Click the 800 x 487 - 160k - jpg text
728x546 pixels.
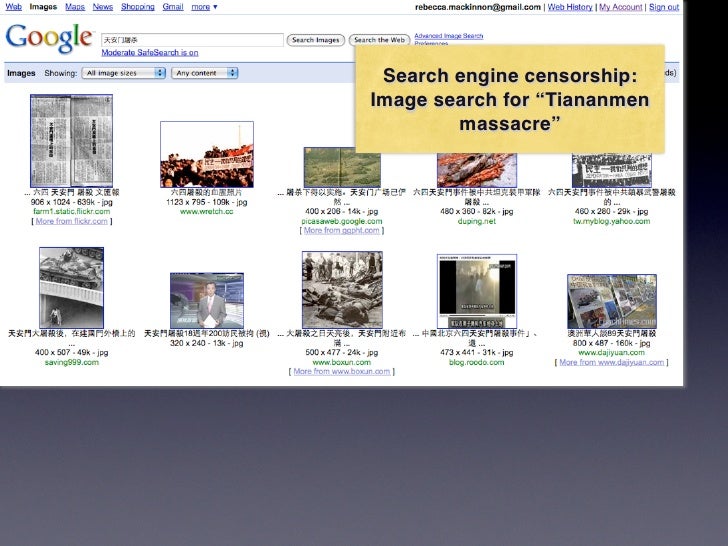pos(611,343)
